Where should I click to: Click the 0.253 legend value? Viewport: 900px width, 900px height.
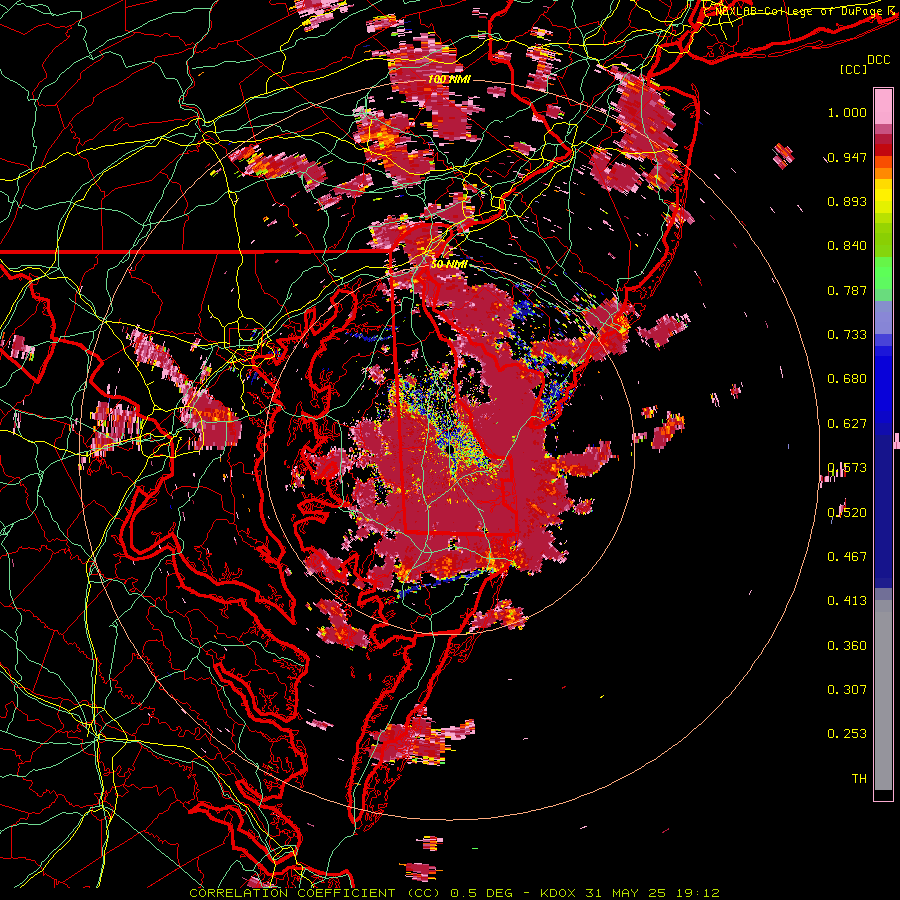tap(847, 734)
